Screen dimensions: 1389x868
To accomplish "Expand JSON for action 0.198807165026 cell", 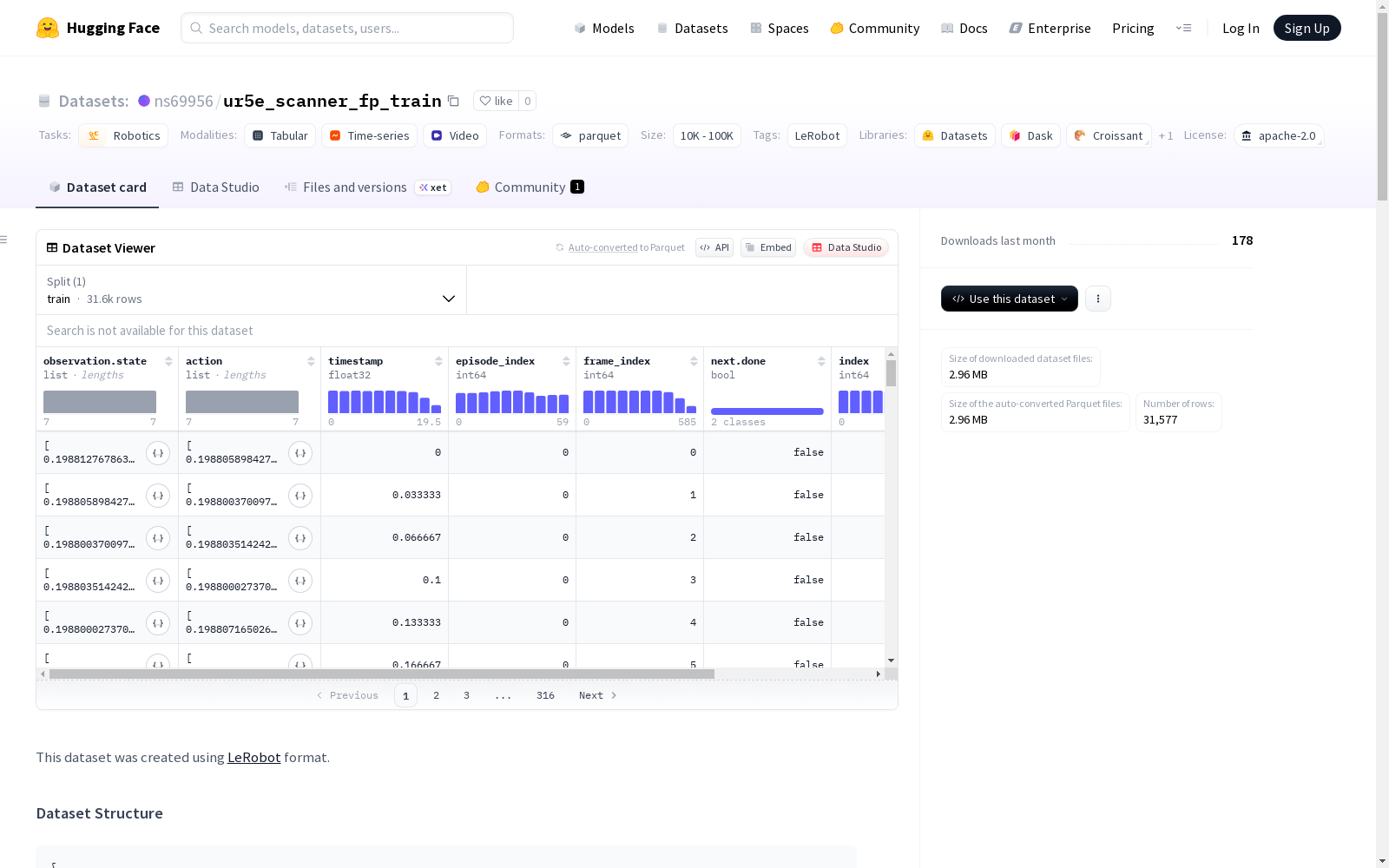I will coord(300,623).
